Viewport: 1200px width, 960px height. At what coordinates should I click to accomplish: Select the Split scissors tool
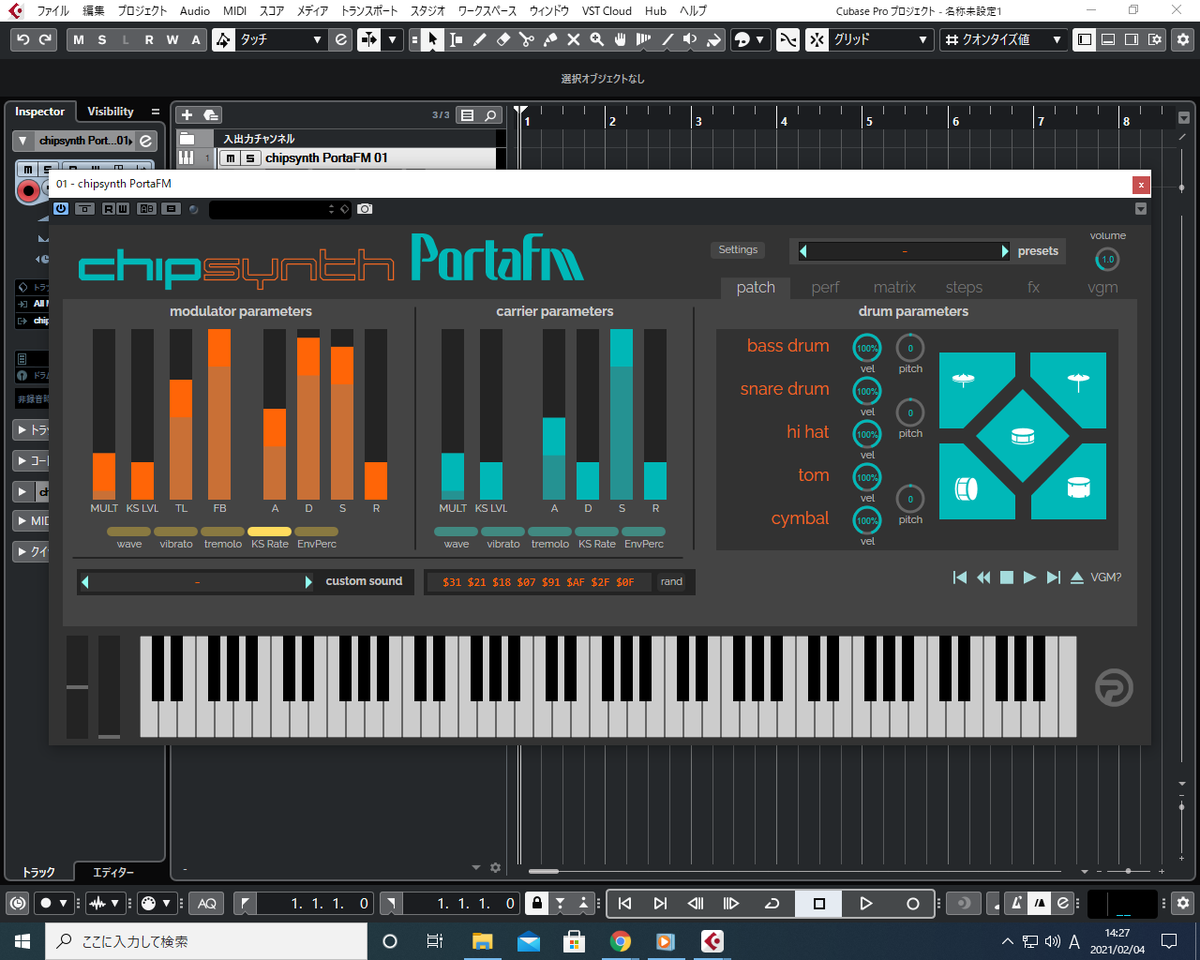point(526,40)
